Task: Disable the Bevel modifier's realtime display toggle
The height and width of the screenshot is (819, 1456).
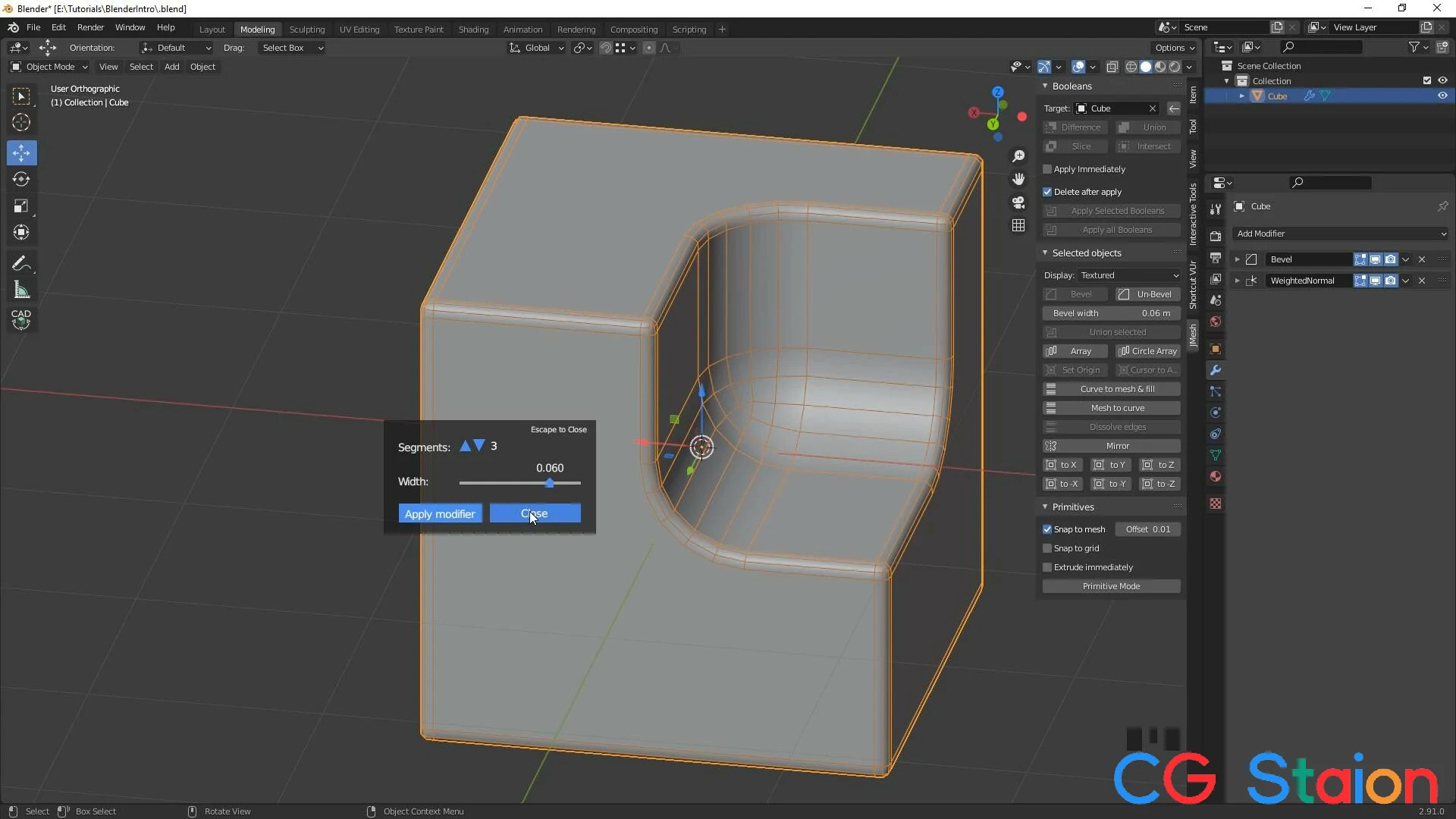Action: coord(1375,259)
